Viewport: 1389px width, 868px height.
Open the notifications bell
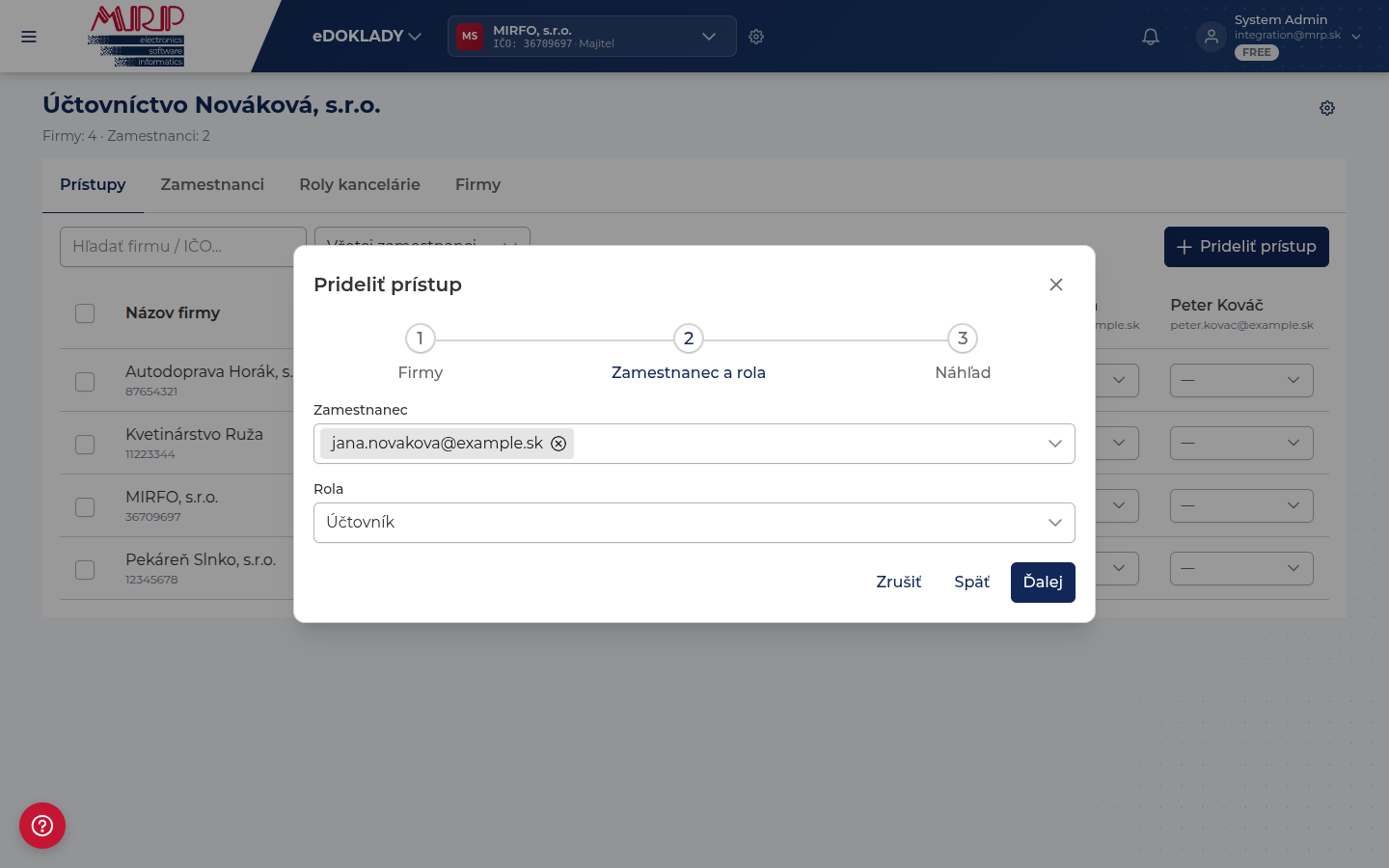(x=1151, y=37)
